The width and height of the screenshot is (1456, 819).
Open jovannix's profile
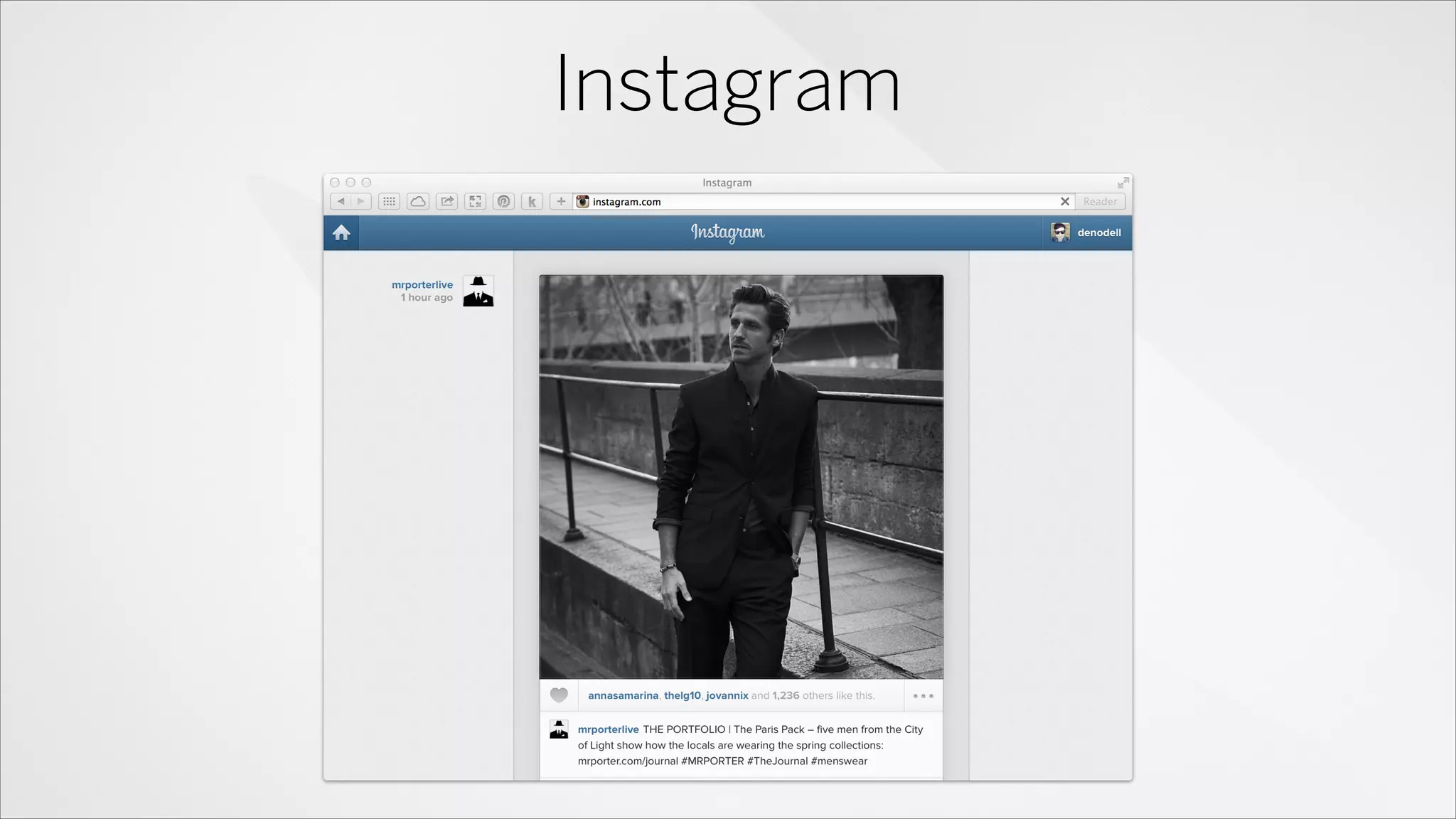point(727,695)
